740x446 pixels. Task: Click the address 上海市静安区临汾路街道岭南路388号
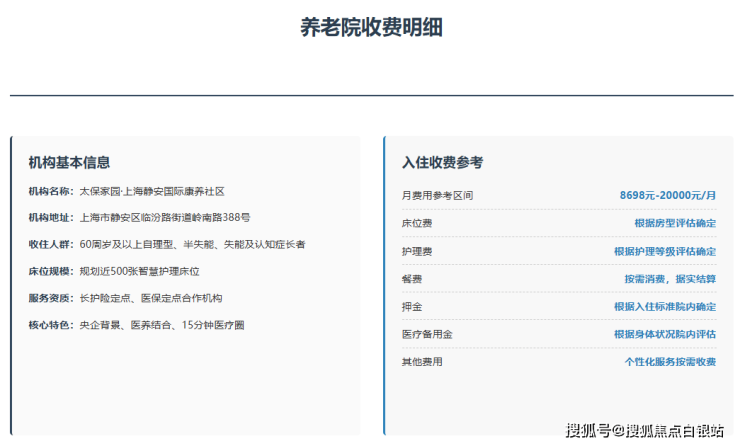click(165, 218)
